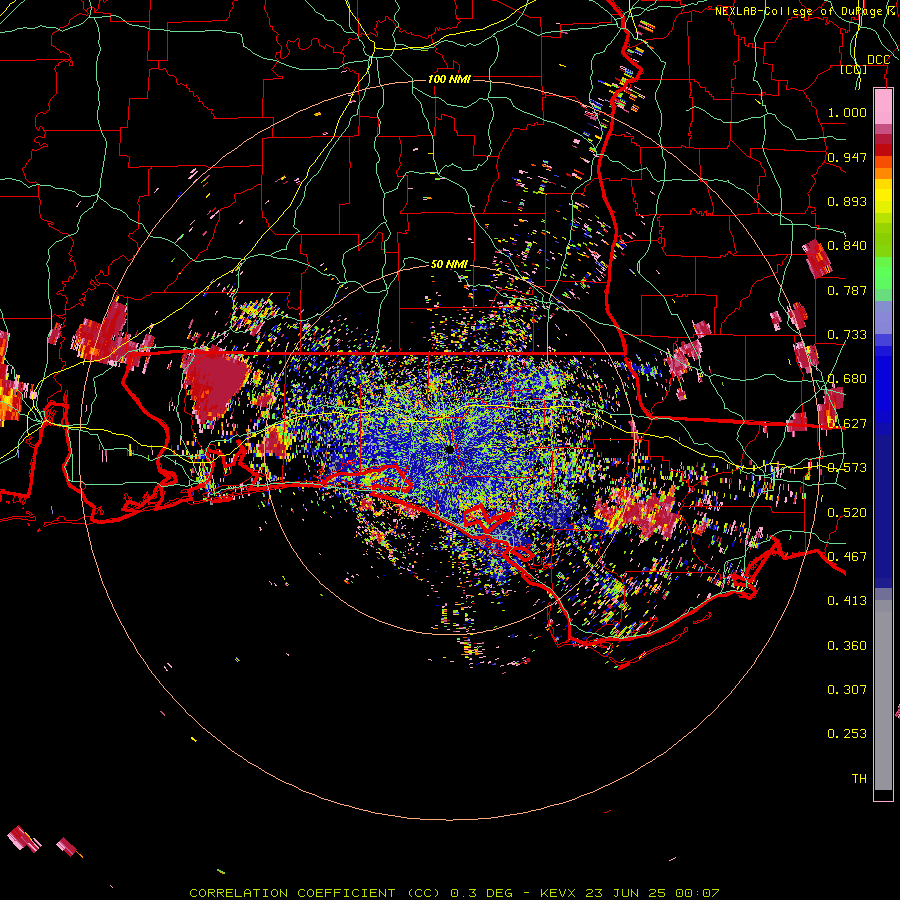Click the 0.253 legend value
Screen dimensions: 900x900
(847, 734)
